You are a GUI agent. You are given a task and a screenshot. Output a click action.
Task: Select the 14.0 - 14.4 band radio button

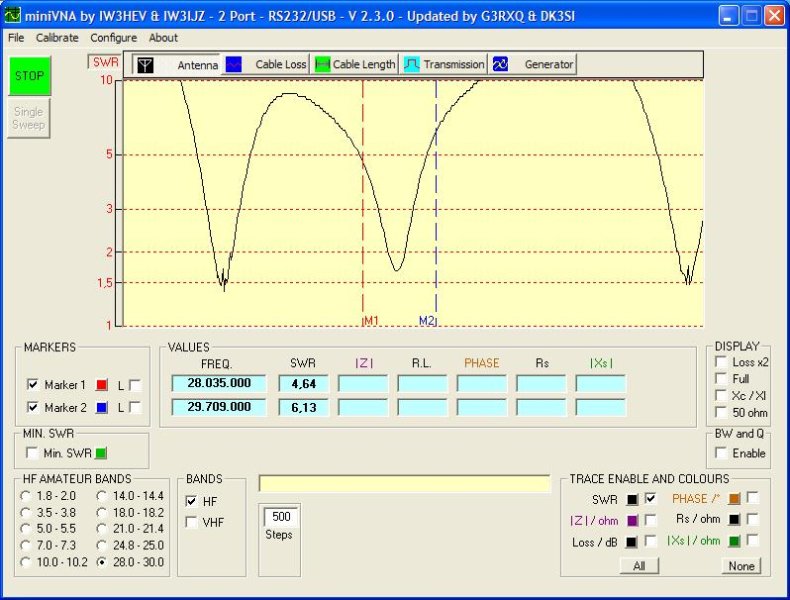pos(102,496)
